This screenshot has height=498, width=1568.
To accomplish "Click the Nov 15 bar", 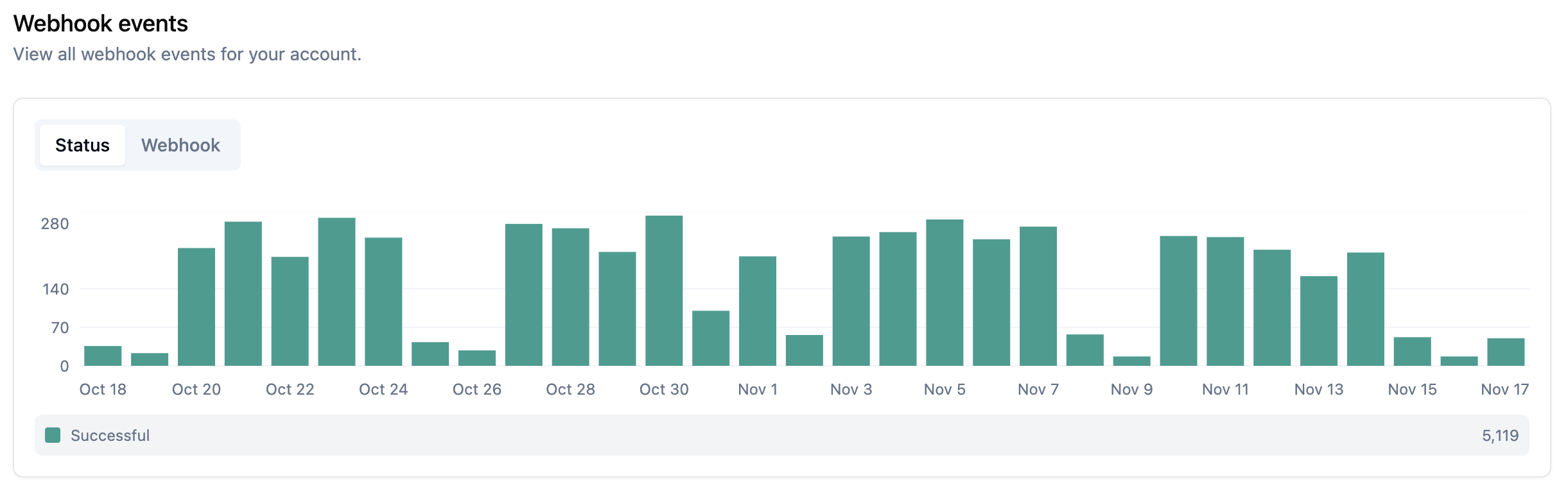I will [1413, 352].
